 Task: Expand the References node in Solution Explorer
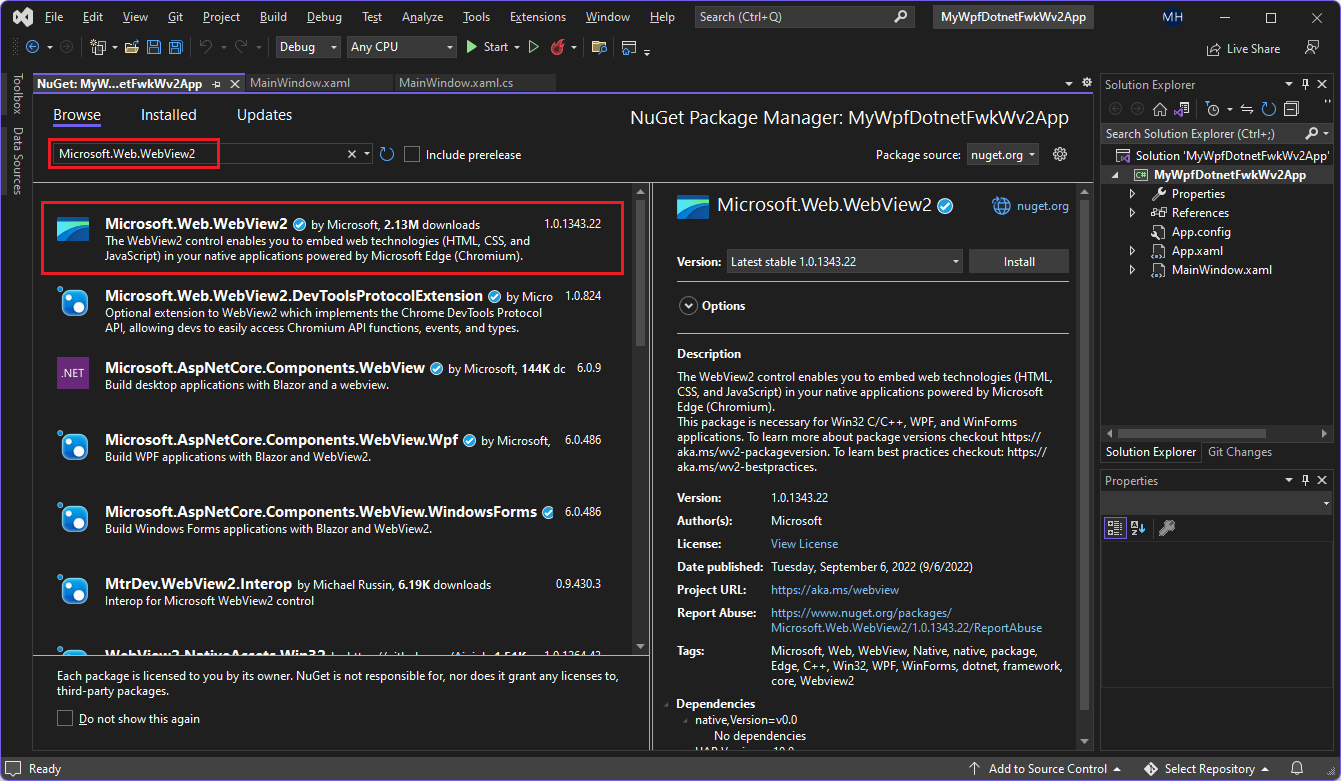coord(1133,212)
